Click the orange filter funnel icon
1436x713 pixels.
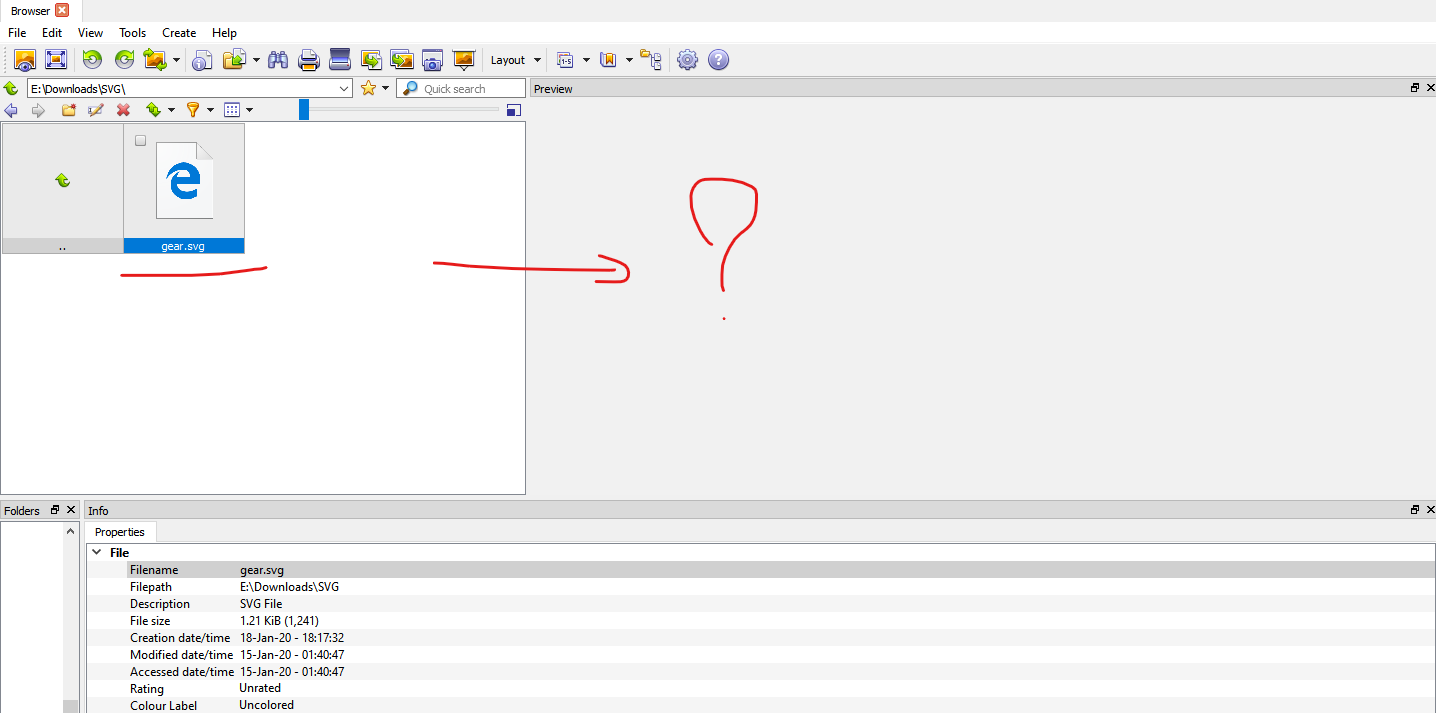(x=193, y=110)
